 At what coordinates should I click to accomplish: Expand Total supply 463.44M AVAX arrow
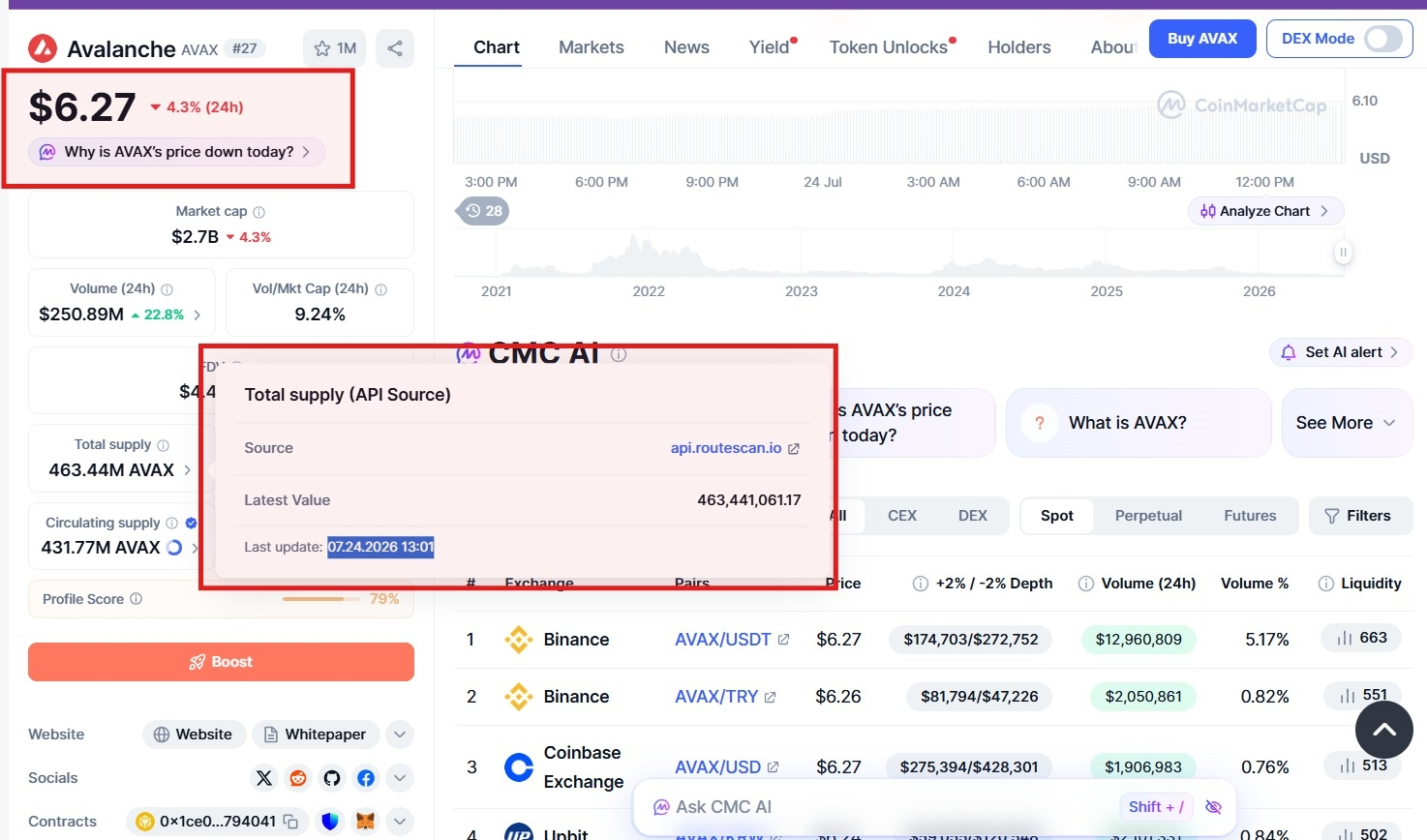pyautogui.click(x=187, y=470)
